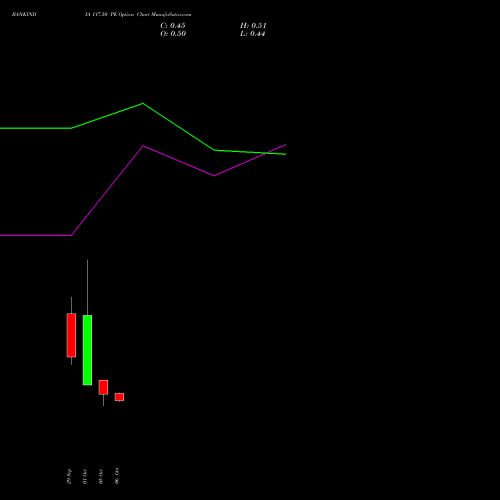
Task: Select the small red candlestick at 03 Oct
Action: 103,387
